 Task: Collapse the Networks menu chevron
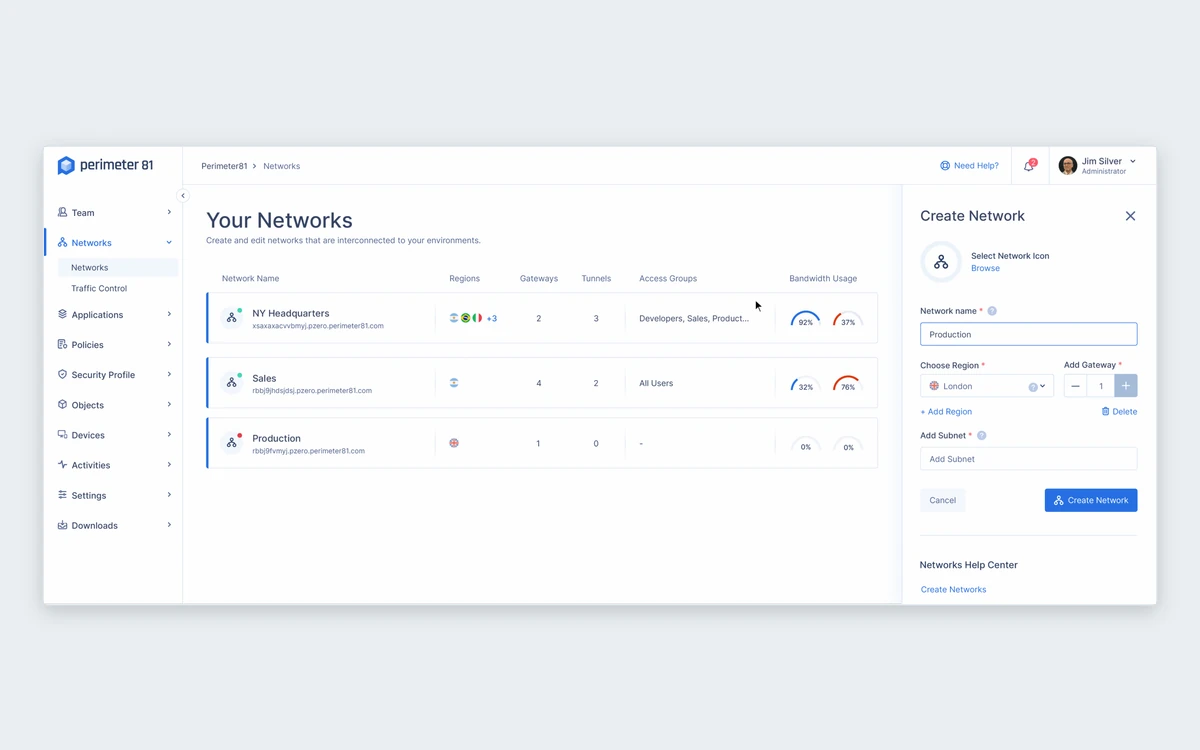click(169, 243)
